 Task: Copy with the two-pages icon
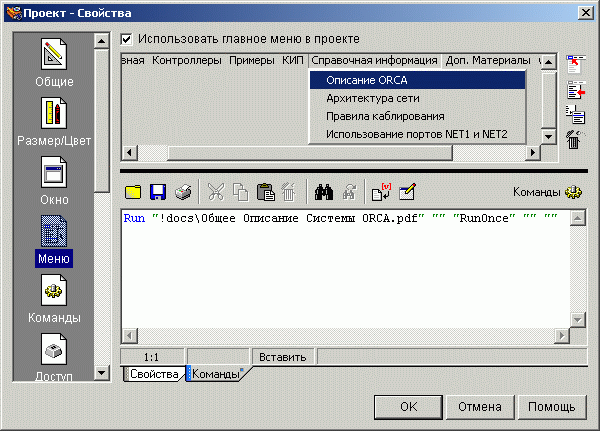pyautogui.click(x=241, y=192)
